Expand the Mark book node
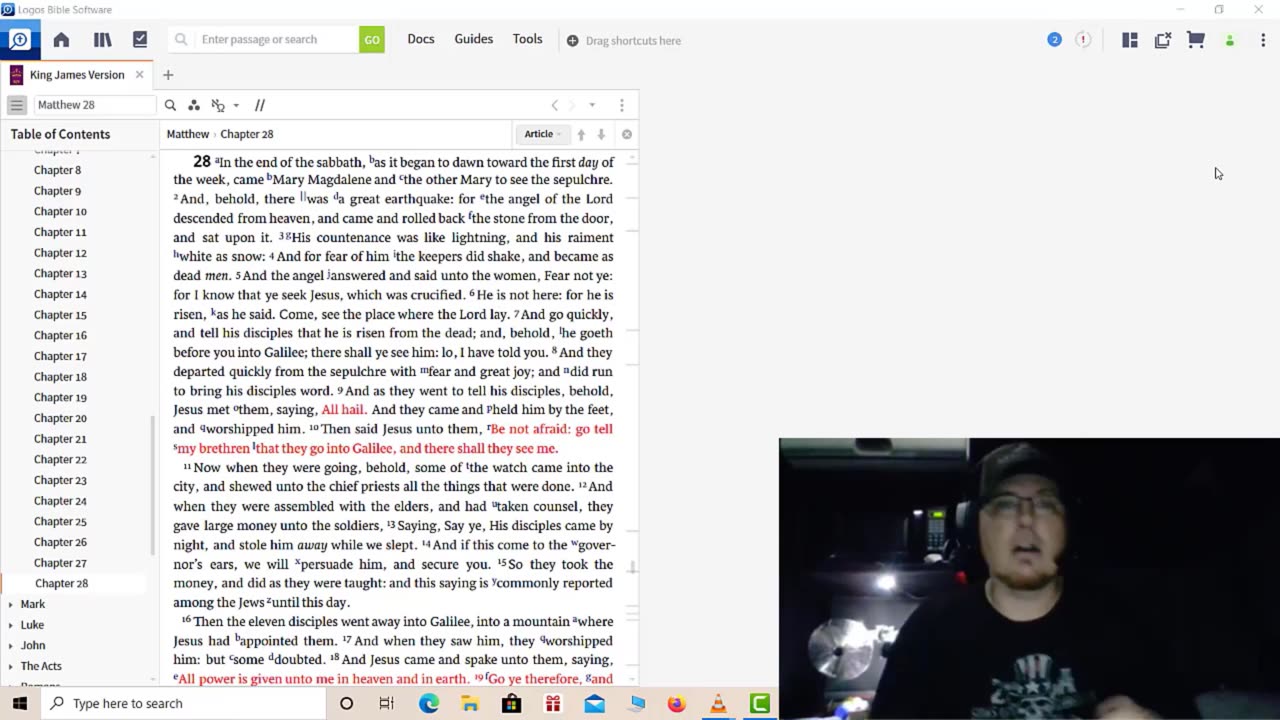 (11, 604)
